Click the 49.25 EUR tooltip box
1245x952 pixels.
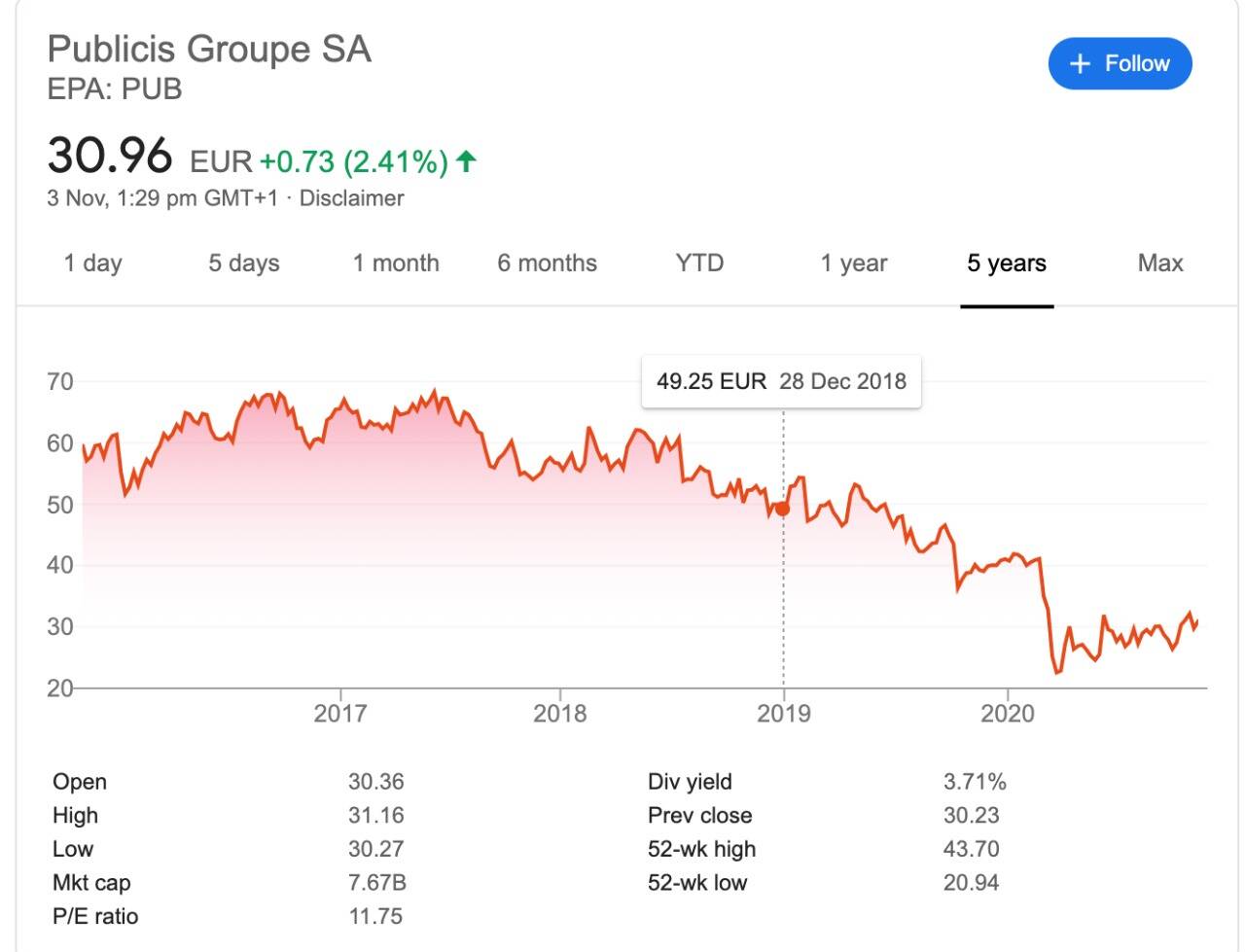point(781,381)
